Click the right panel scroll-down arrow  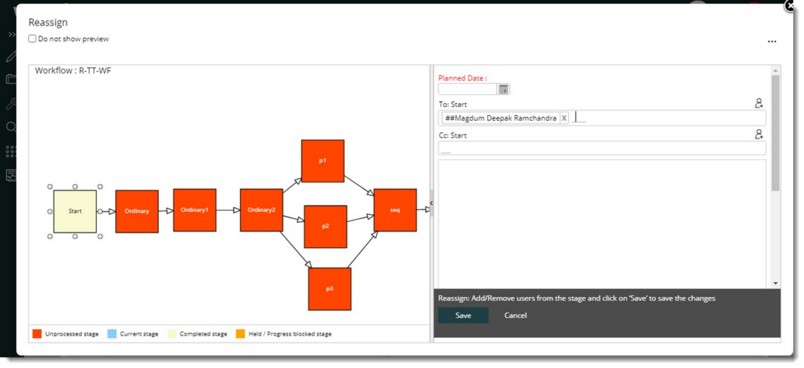click(775, 283)
